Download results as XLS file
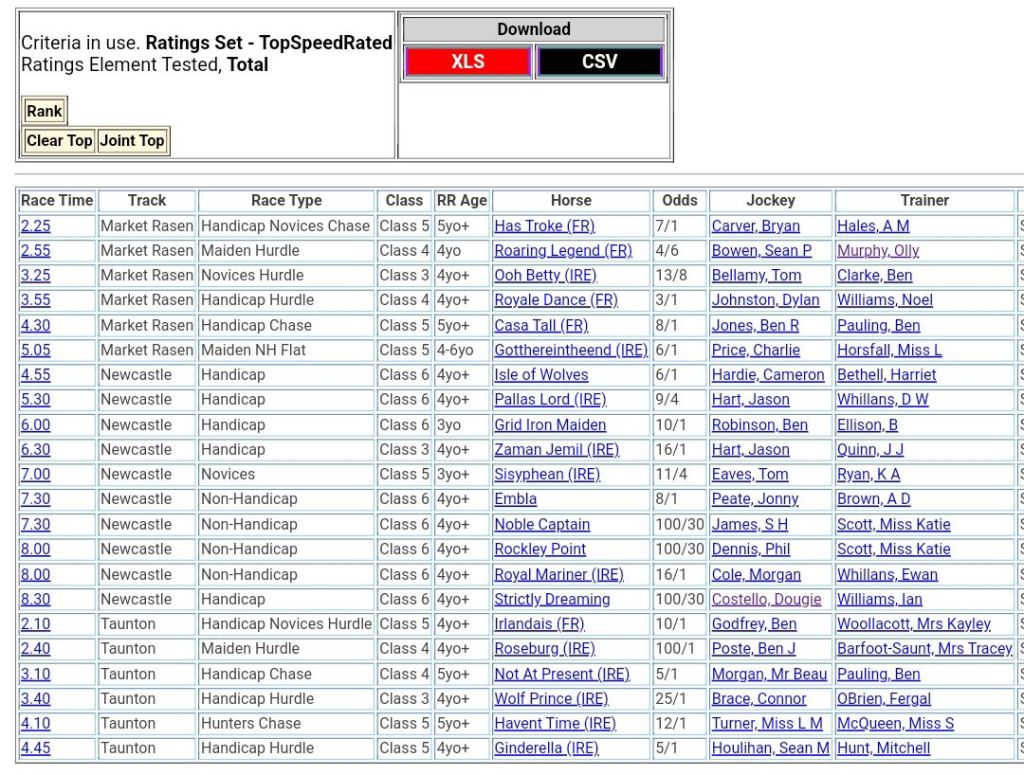The image size is (1024, 775). click(467, 62)
